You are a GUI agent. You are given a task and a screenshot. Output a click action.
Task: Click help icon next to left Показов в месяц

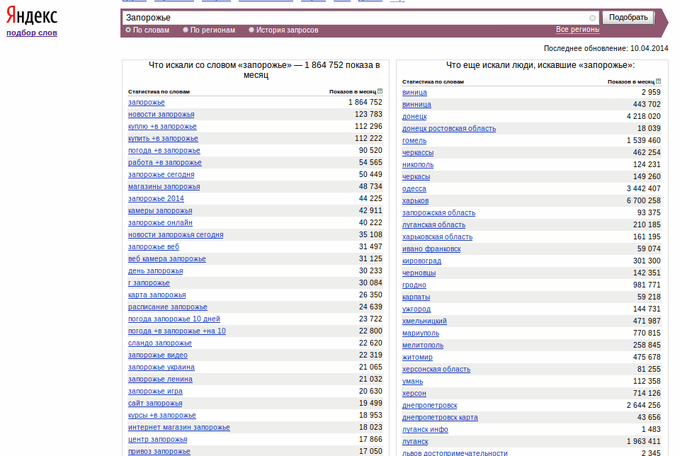(x=380, y=91)
